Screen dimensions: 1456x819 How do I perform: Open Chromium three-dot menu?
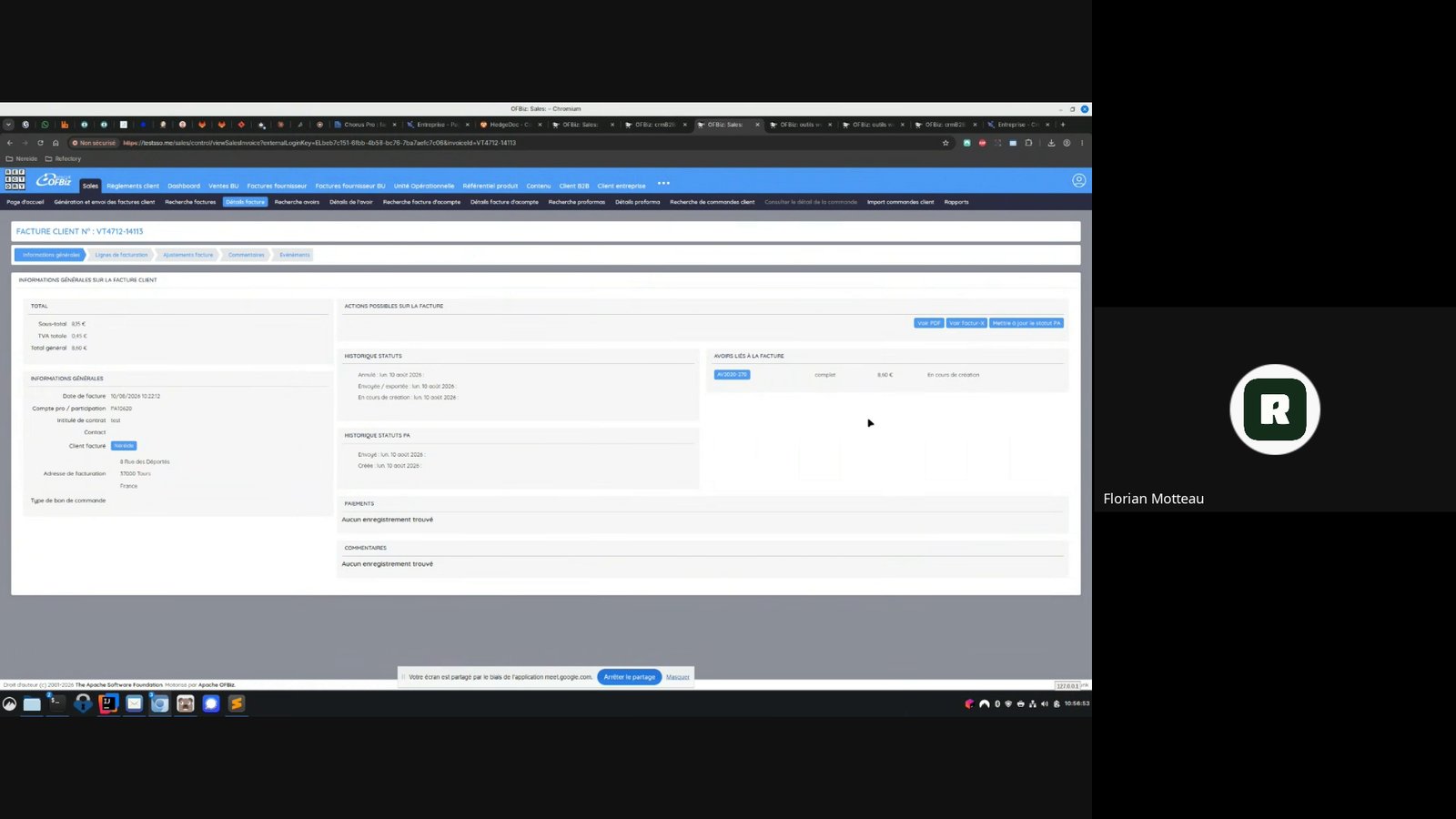point(1082,143)
